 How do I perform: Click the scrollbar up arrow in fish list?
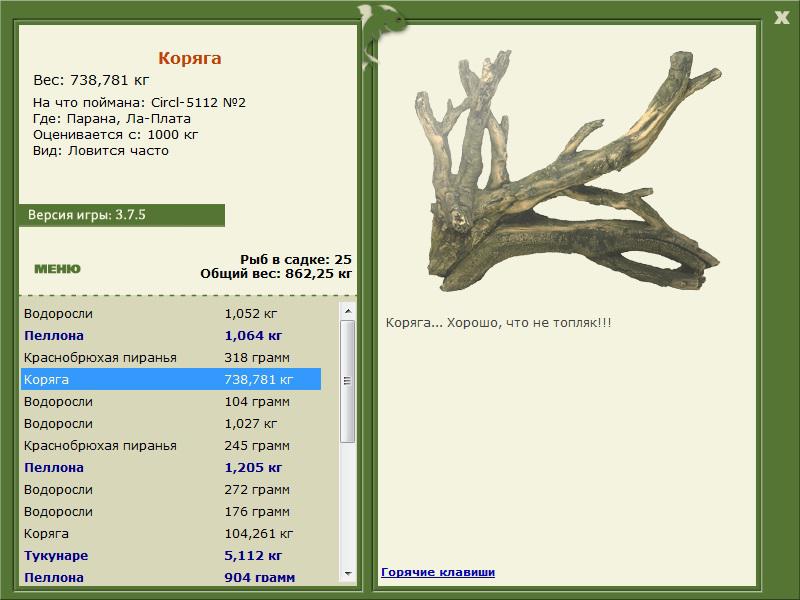348,311
